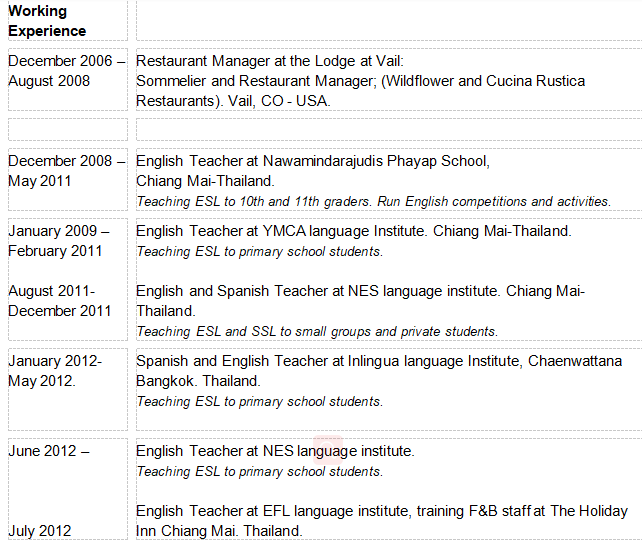Click the 'December 2006 – August 2008' date cell
Viewport: 642px width, 540px height.
pos(67,71)
